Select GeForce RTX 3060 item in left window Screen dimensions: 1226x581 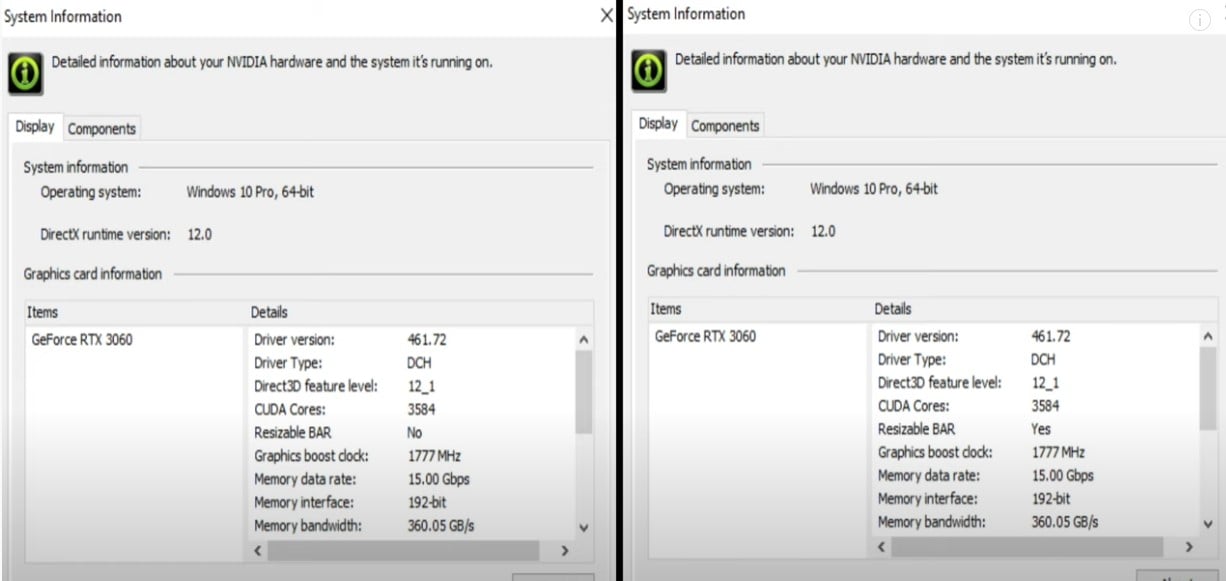coord(82,340)
